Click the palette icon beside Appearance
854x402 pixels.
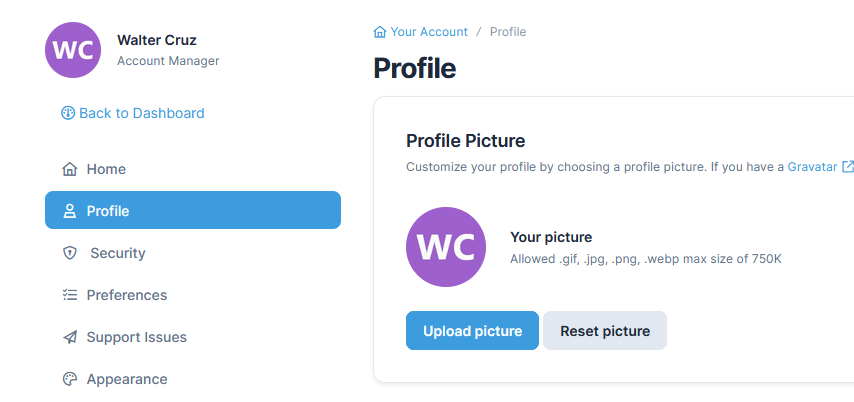click(x=70, y=379)
